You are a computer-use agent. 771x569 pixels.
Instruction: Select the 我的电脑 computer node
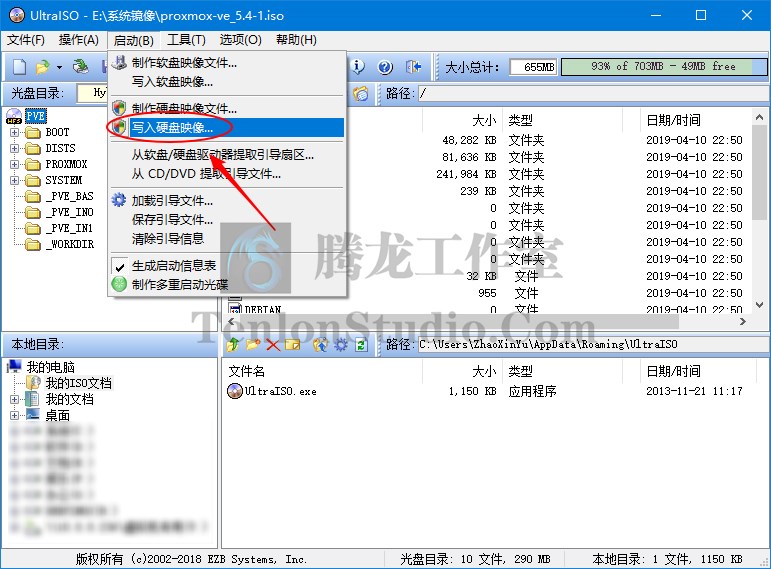coord(50,367)
